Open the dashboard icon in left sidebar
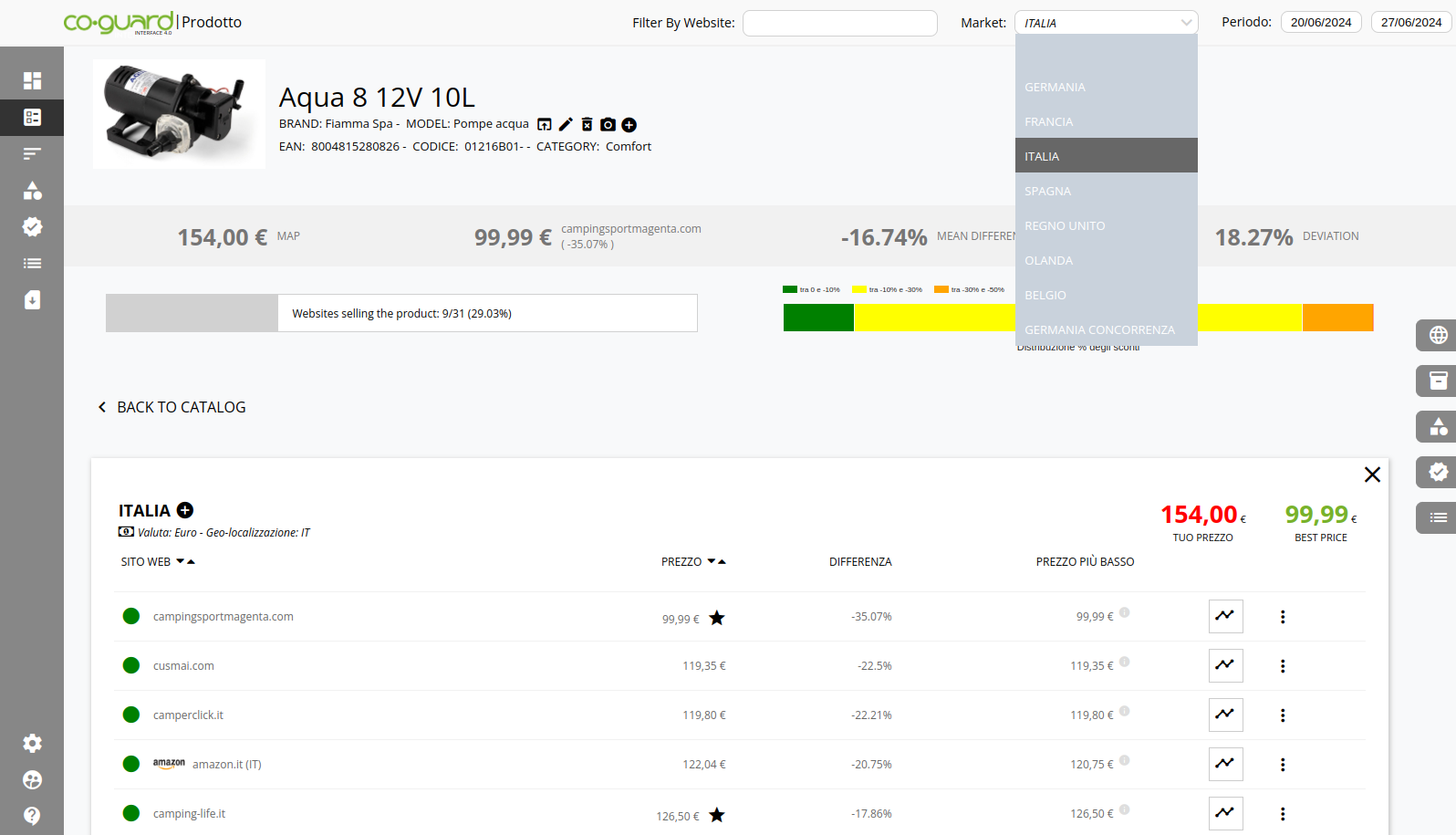Viewport: 1456px width, 835px height. [32, 80]
